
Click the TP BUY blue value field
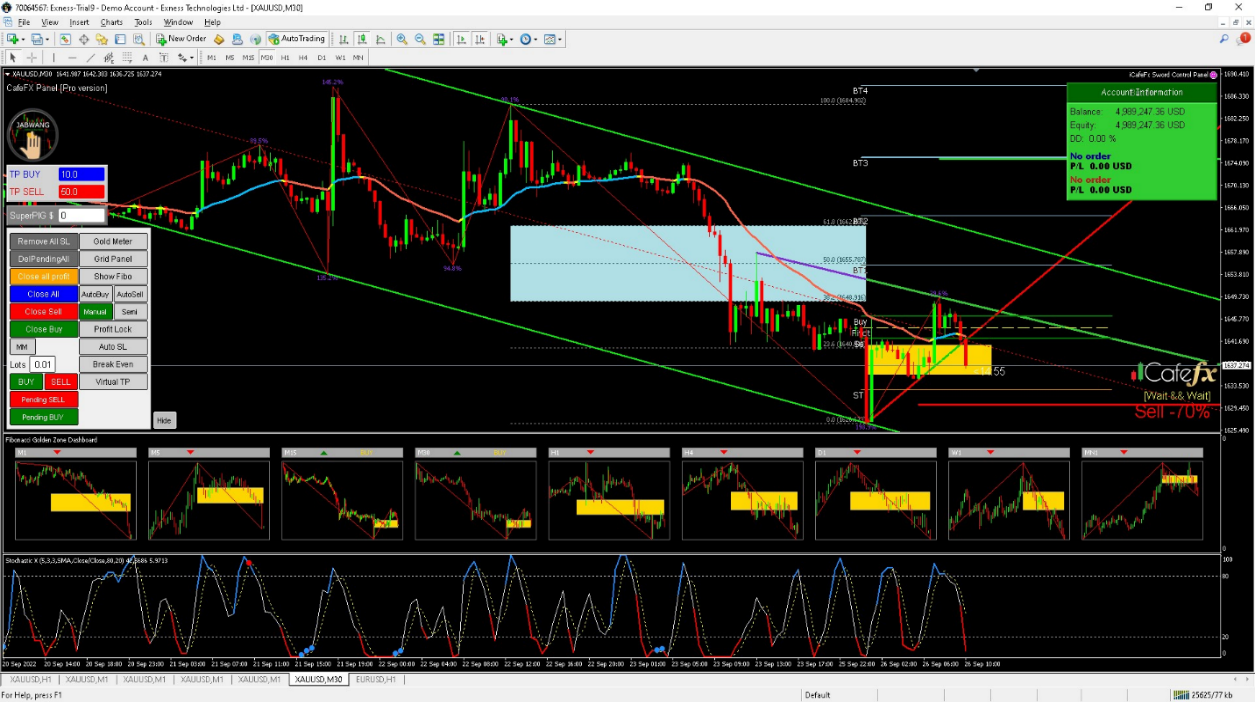tap(81, 174)
